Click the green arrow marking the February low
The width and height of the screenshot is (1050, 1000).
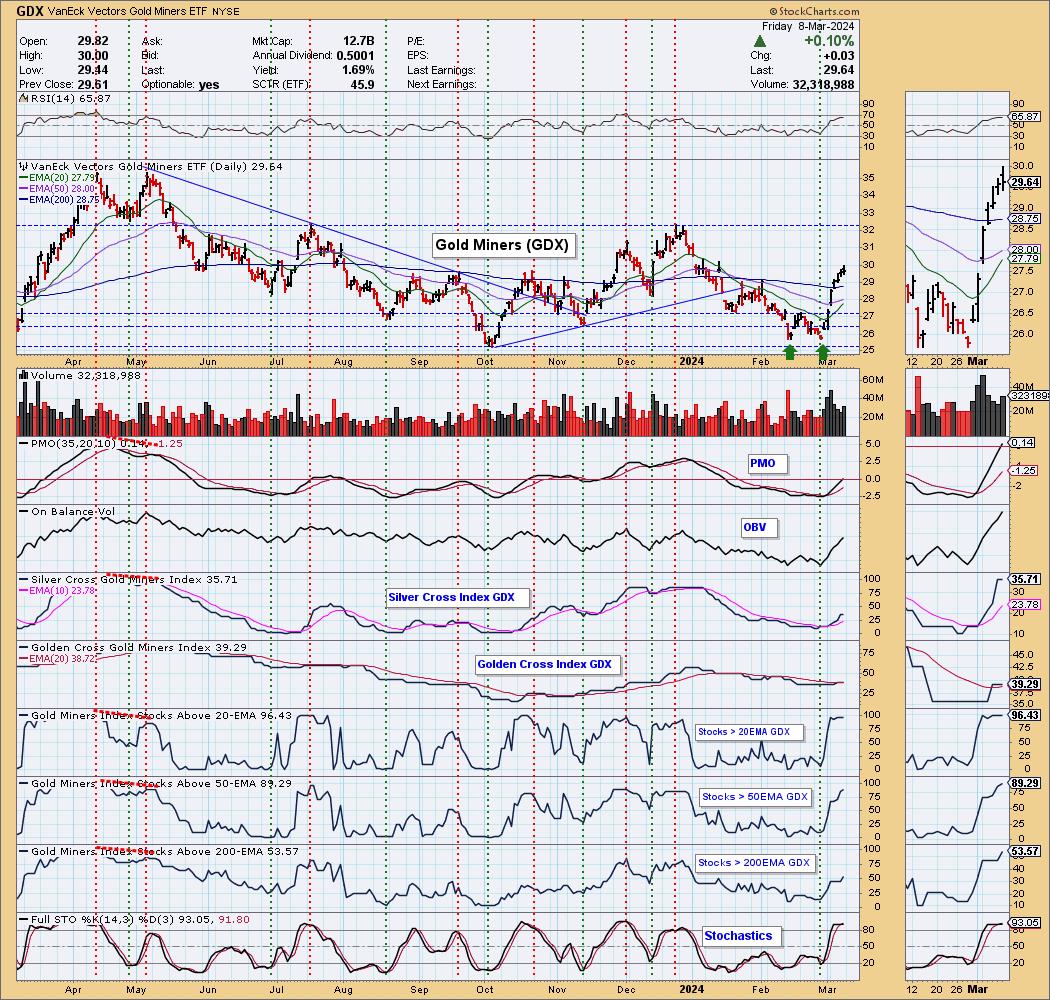(790, 352)
